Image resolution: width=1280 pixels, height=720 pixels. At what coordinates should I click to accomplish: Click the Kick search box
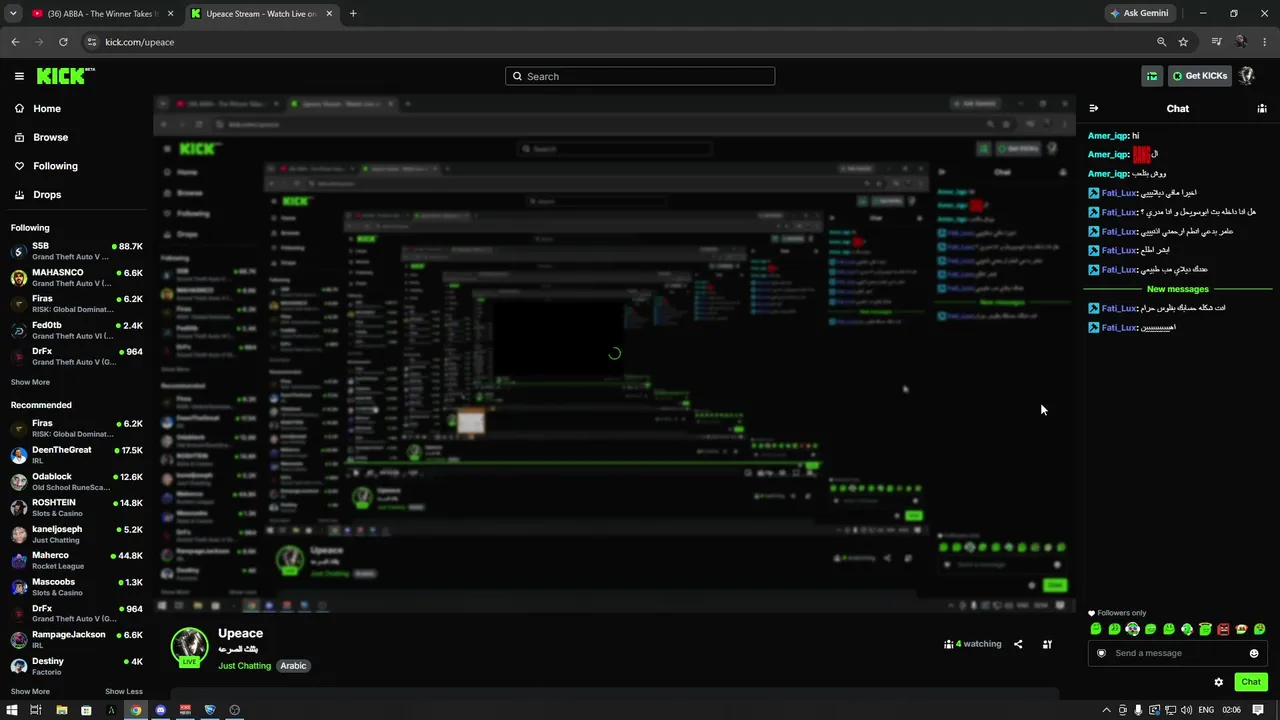[x=640, y=76]
